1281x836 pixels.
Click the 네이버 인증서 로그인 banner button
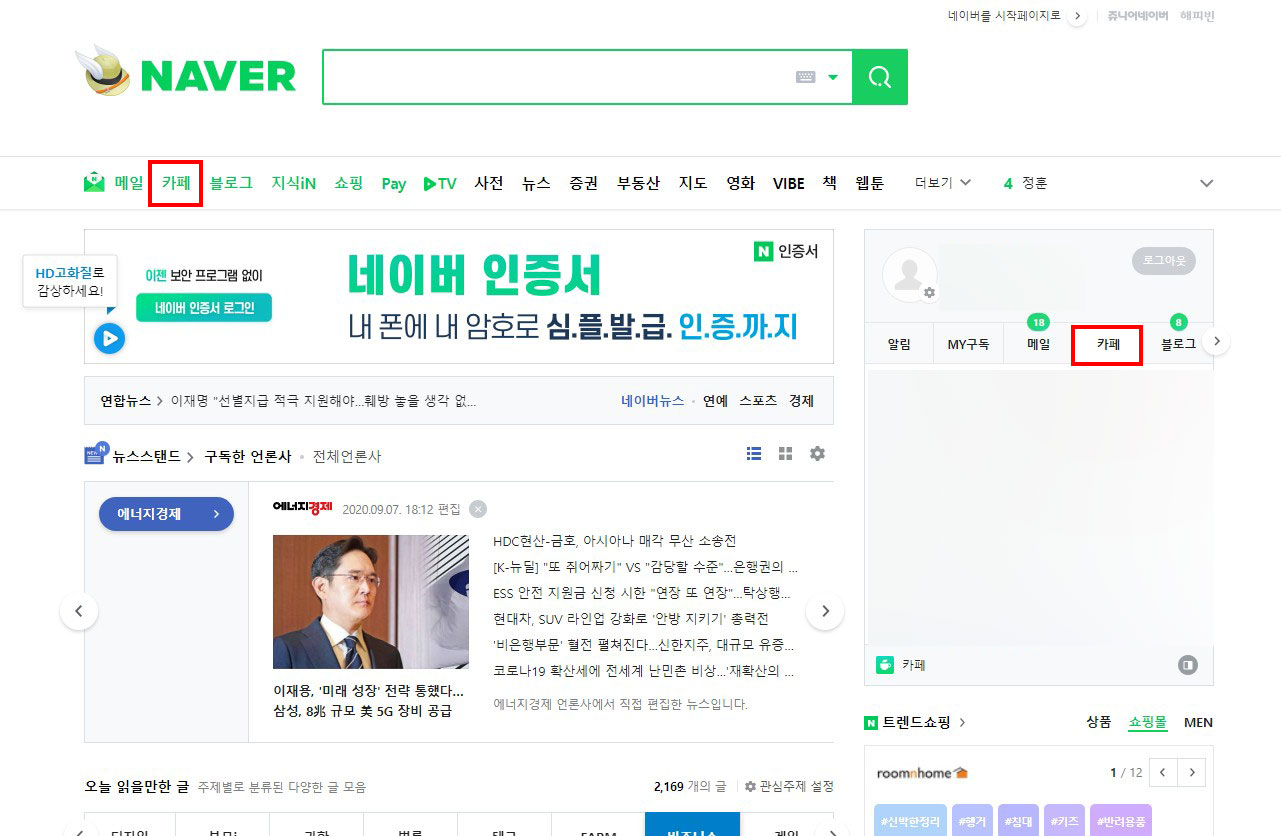pyautogui.click(x=204, y=308)
